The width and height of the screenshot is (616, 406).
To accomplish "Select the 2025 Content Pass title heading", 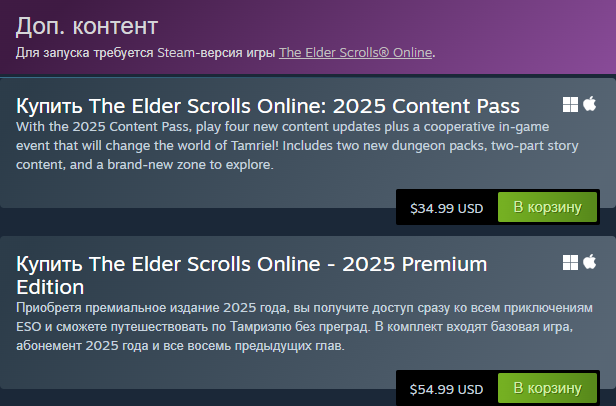I will [268, 106].
